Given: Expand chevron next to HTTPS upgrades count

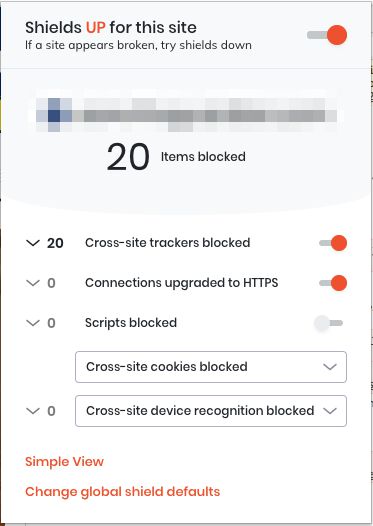Looking at the screenshot, I should (33, 283).
